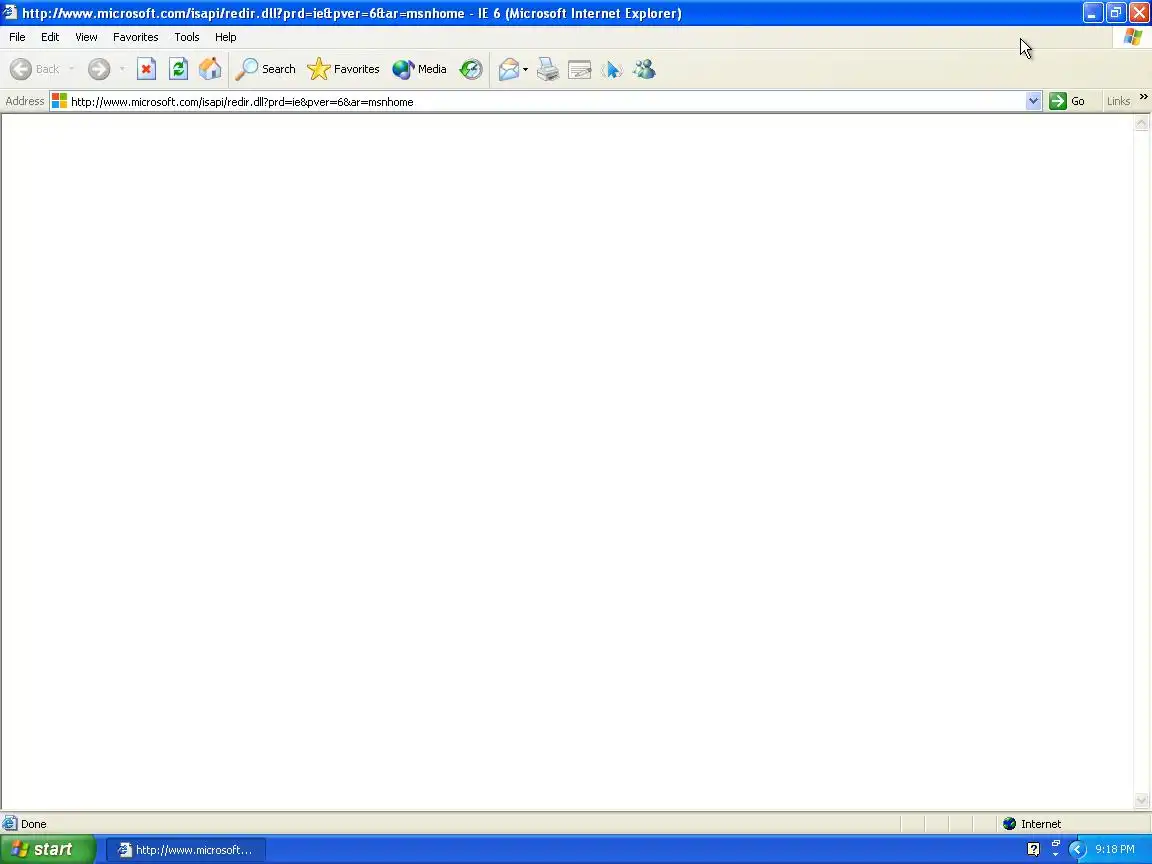
Task: Click inside the Address URL field
Action: coord(547,101)
